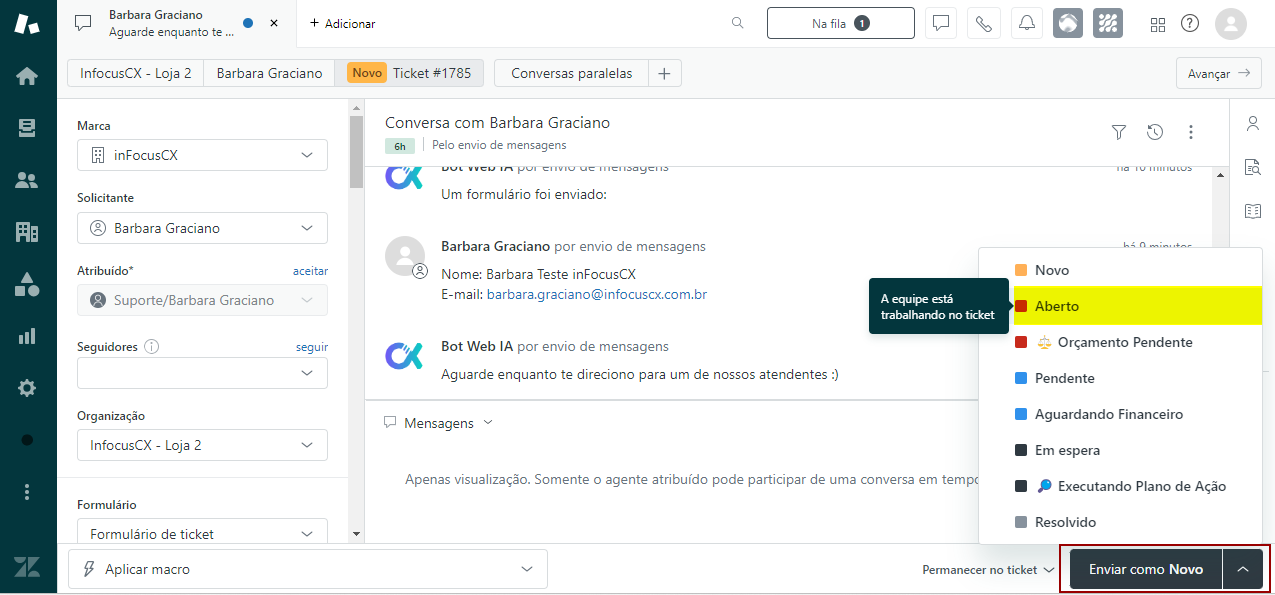Expand submit status options chevron
The image size is (1275, 595).
coord(1242,569)
